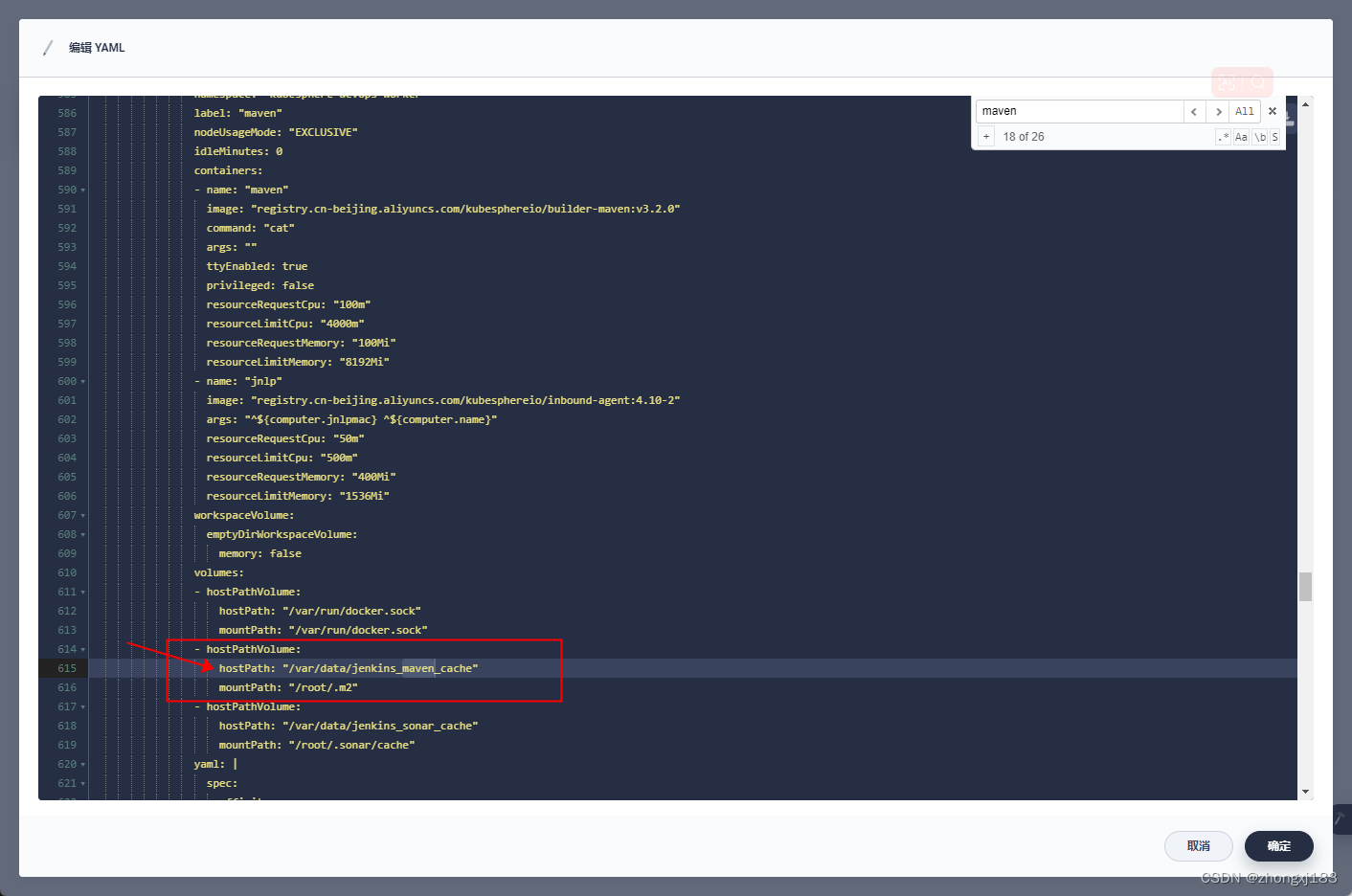Click resourceLimitMemory "8192Mi" line
This screenshot has width=1352, height=896.
[298, 362]
